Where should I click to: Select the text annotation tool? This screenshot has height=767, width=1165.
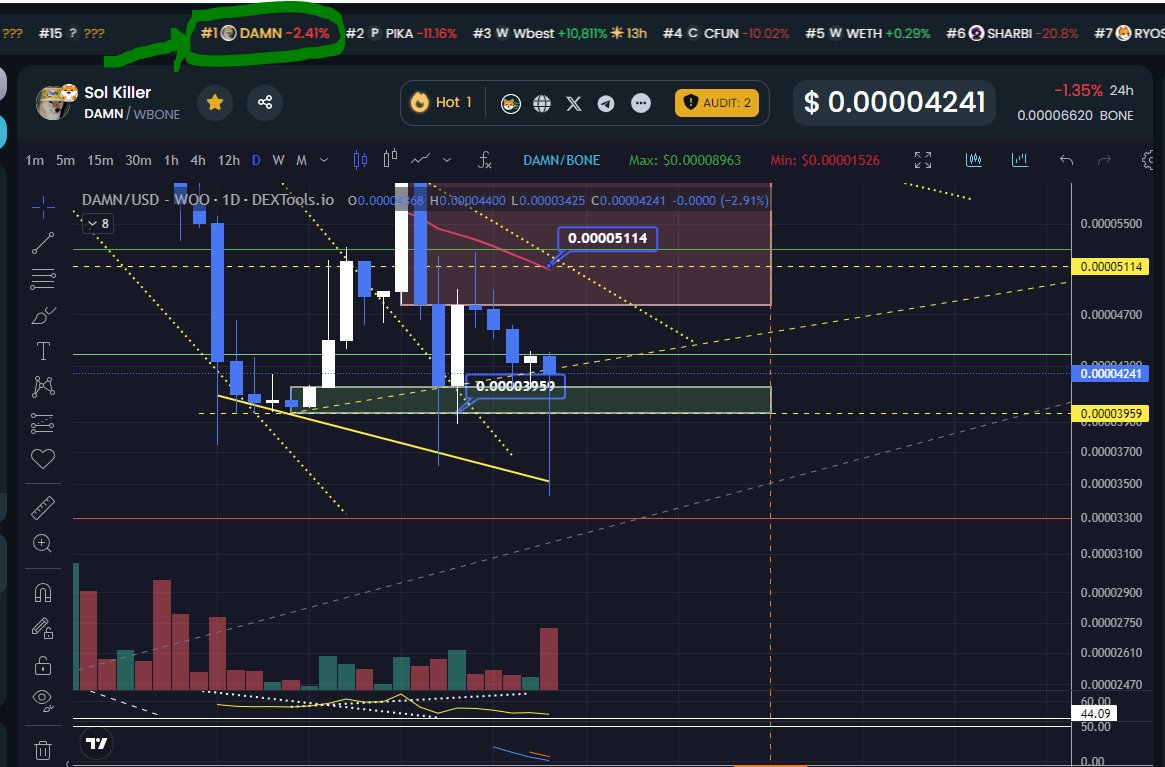(43, 351)
